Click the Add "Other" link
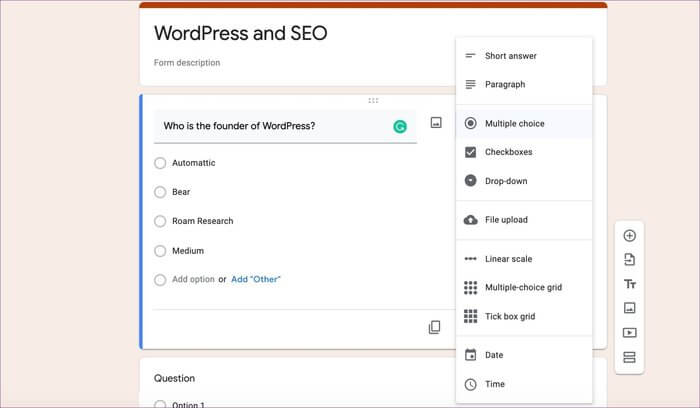The height and width of the screenshot is (408, 700). pos(256,280)
